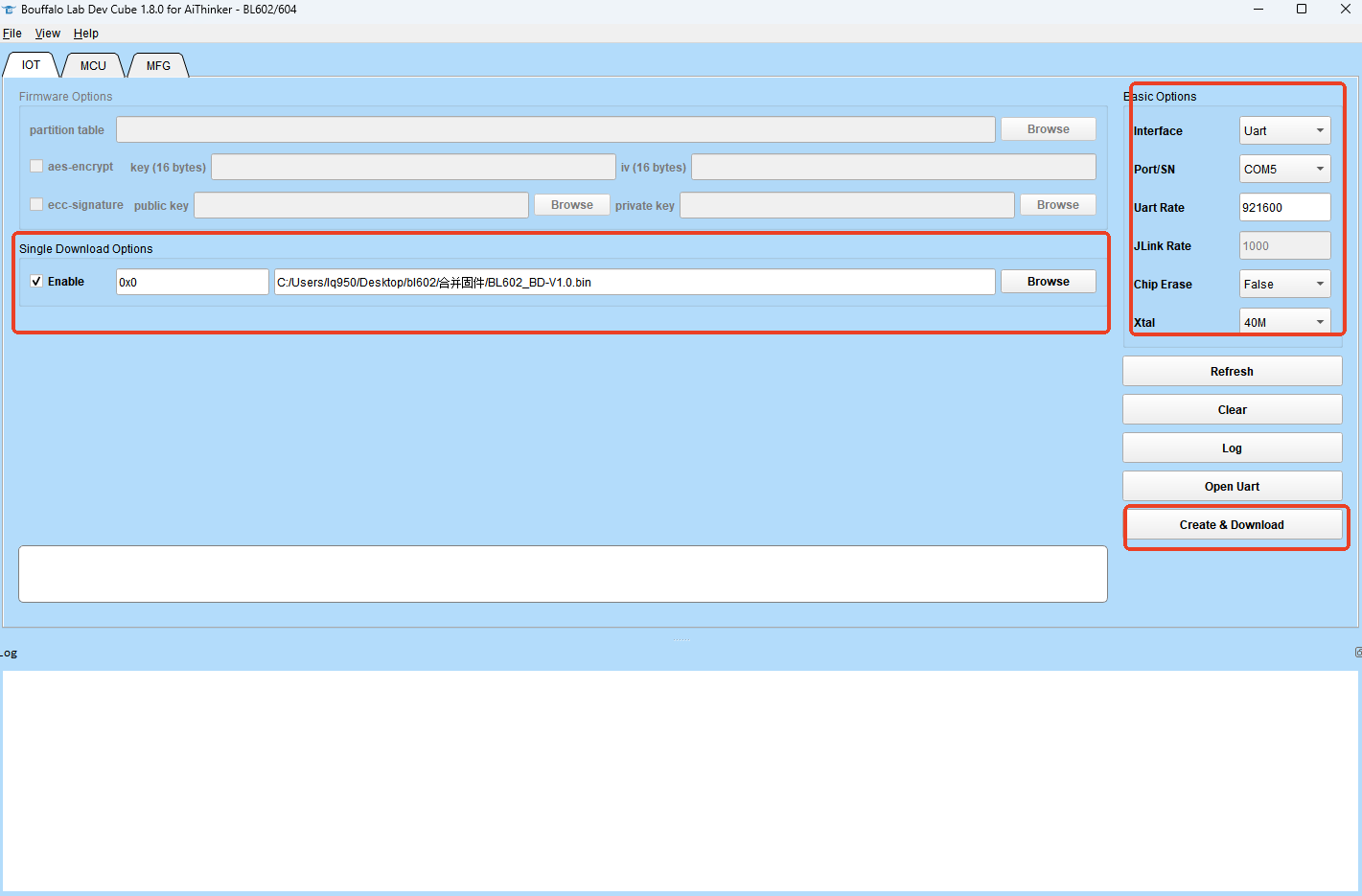This screenshot has width=1362, height=896.
Task: Click the JLink Rate field
Action: pos(1284,245)
